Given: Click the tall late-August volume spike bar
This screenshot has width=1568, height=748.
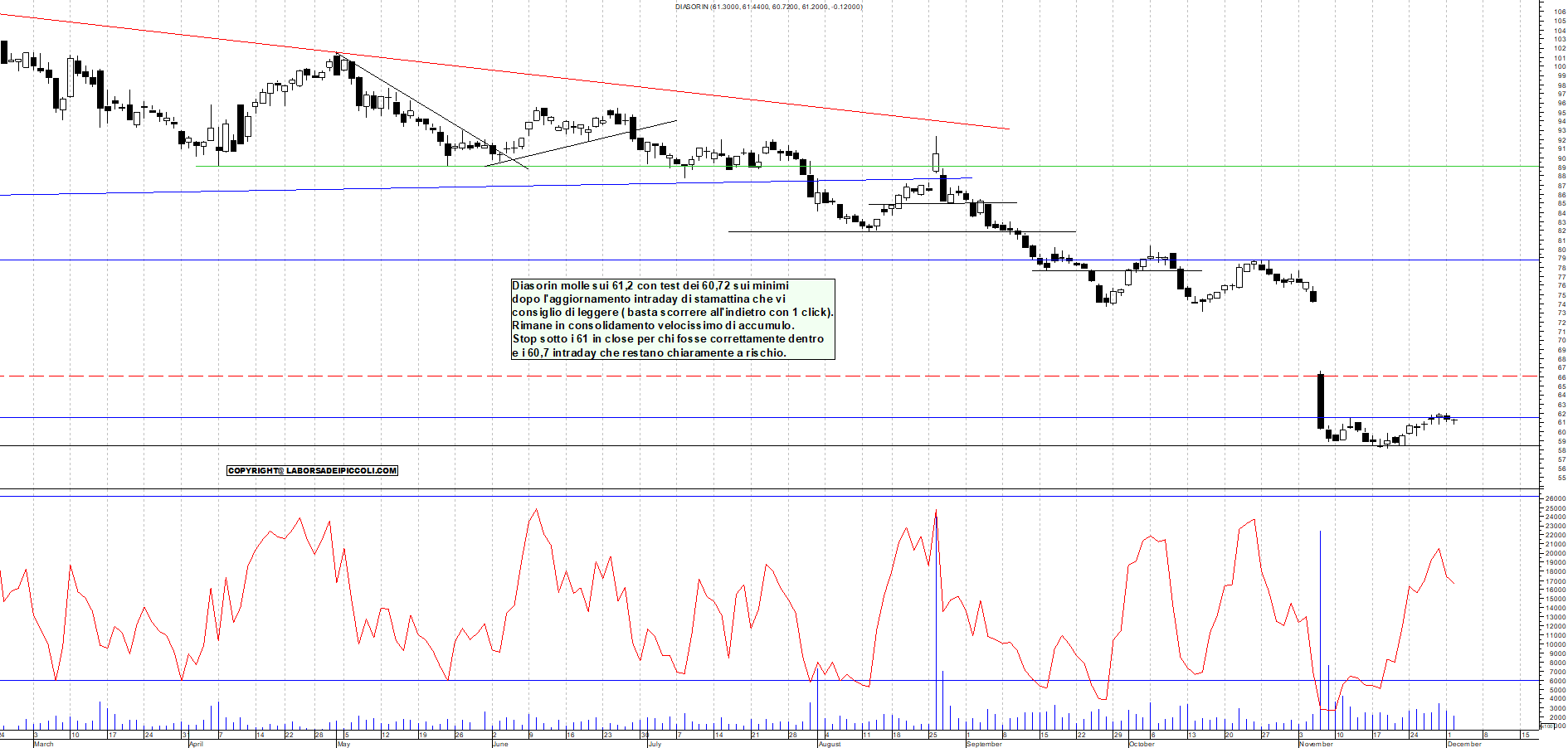Looking at the screenshot, I should pos(936,622).
